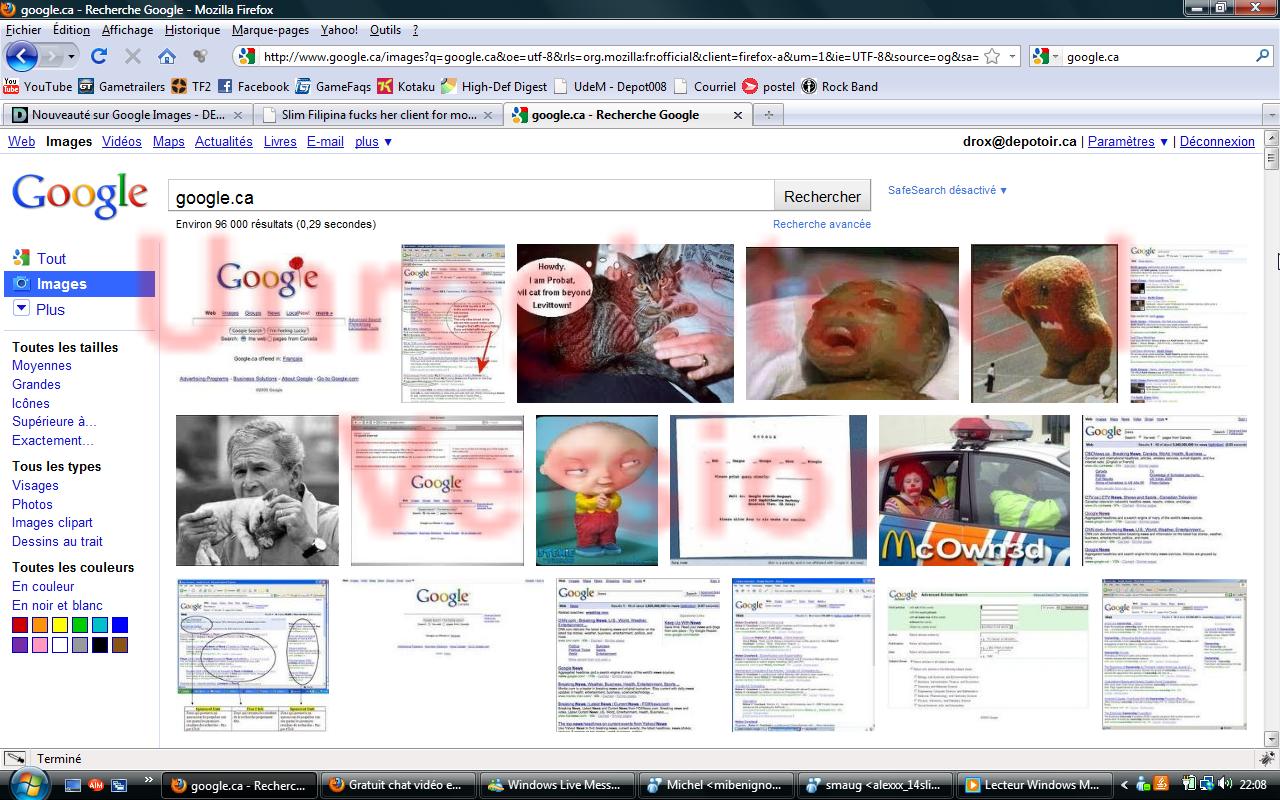
Task: Switch to Nouveauté sur Google Images tab
Action: click(126, 115)
